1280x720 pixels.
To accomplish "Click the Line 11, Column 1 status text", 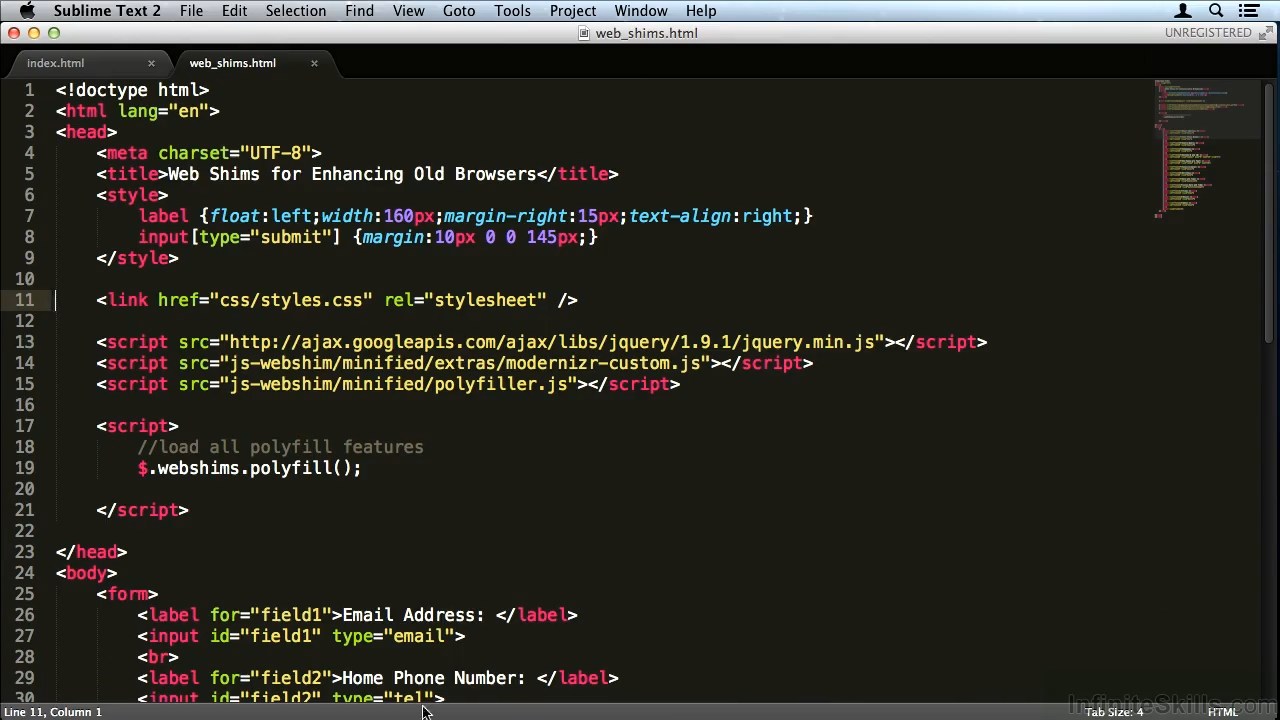I will pyautogui.click(x=53, y=712).
